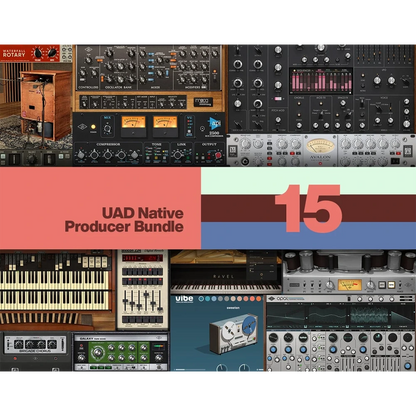Click the UAD Native Producer Bundle title

[124, 220]
